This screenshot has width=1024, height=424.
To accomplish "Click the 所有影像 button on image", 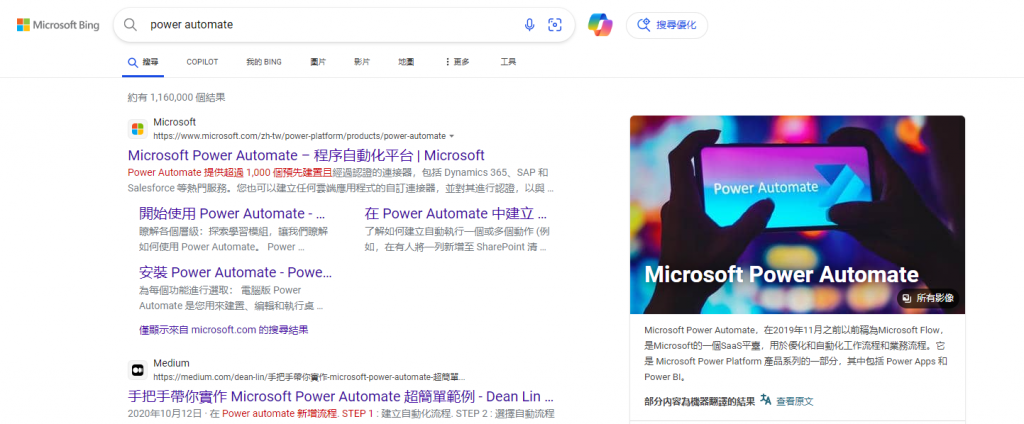I will pos(928,299).
